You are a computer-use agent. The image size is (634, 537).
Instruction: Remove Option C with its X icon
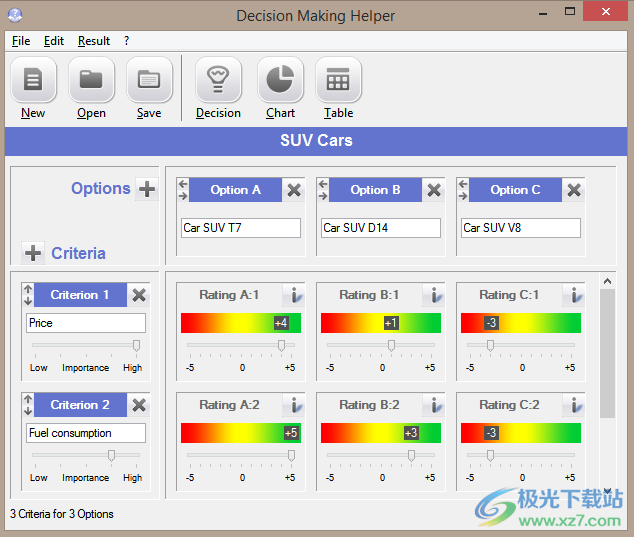pos(573,190)
